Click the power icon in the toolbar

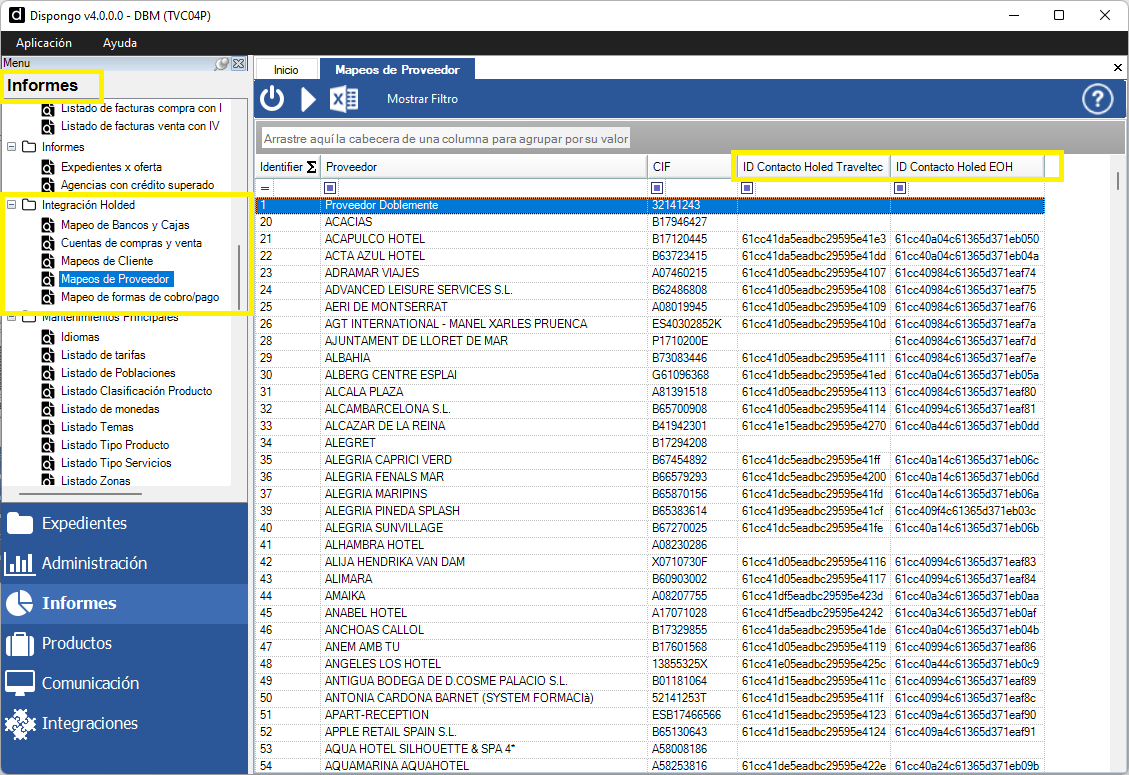[272, 99]
